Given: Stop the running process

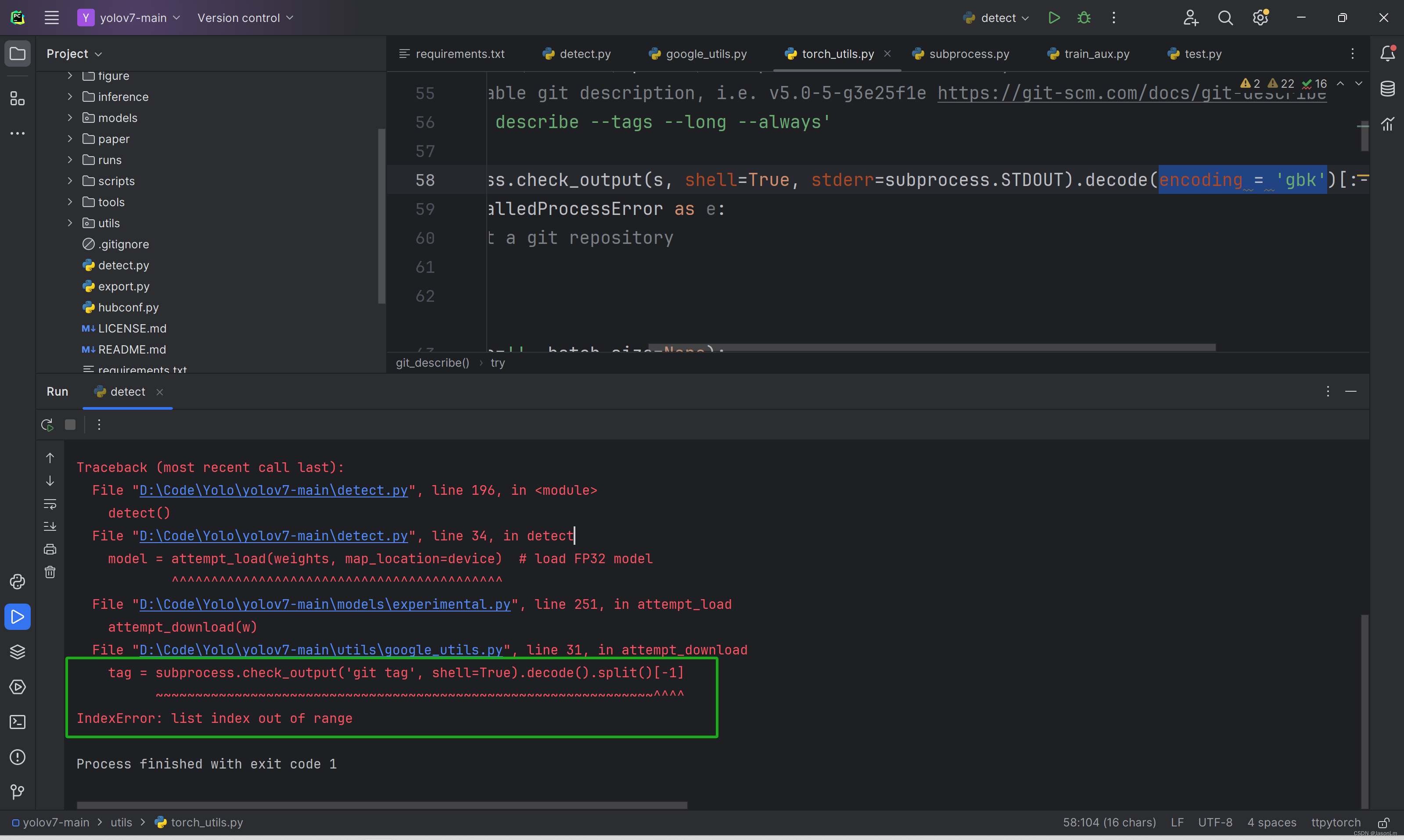Looking at the screenshot, I should (x=70, y=425).
